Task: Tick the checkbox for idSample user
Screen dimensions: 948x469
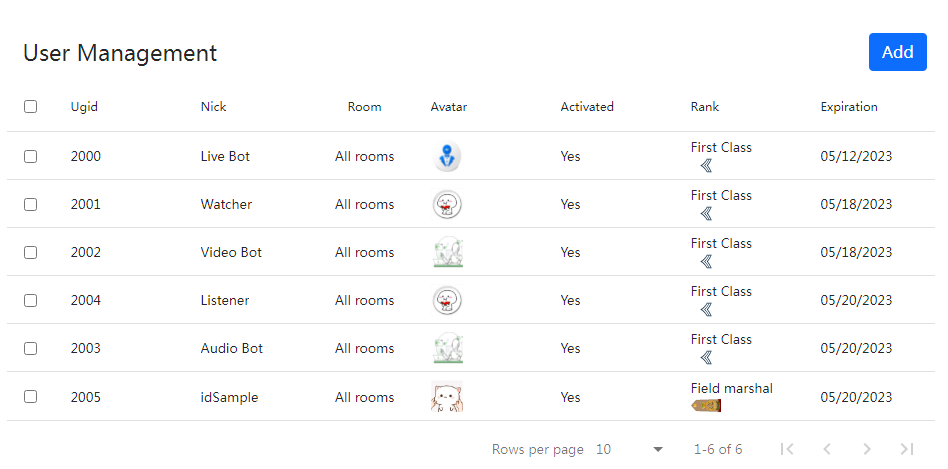Action: [x=30, y=396]
